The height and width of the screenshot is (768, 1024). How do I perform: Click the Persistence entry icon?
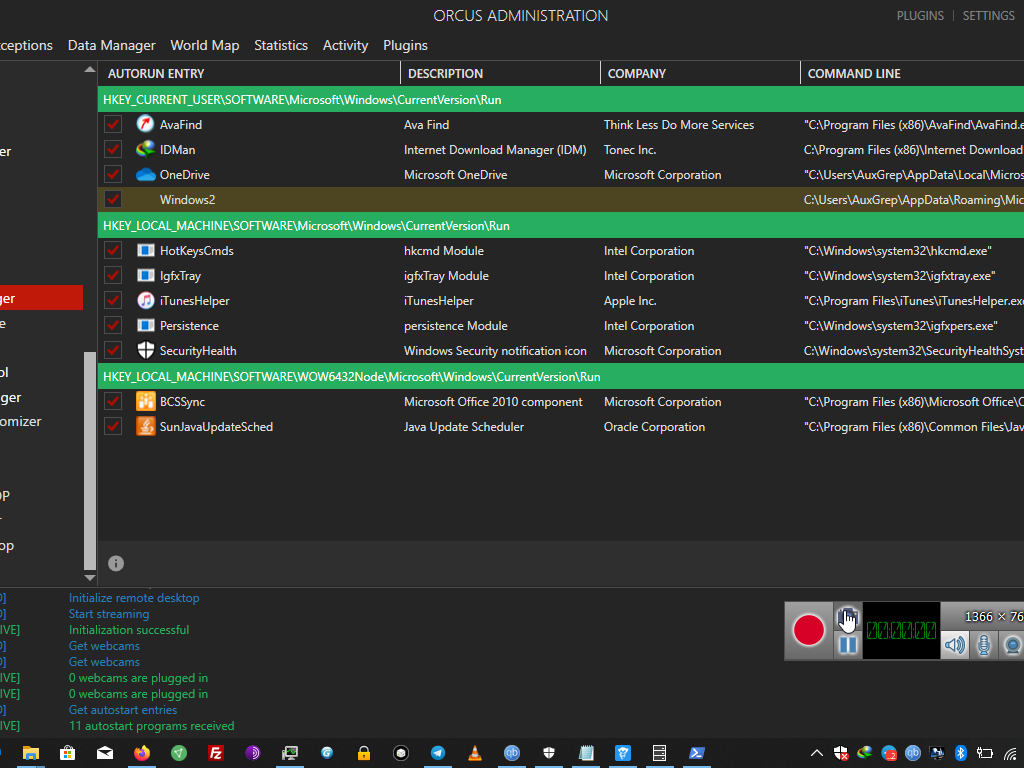coord(145,325)
